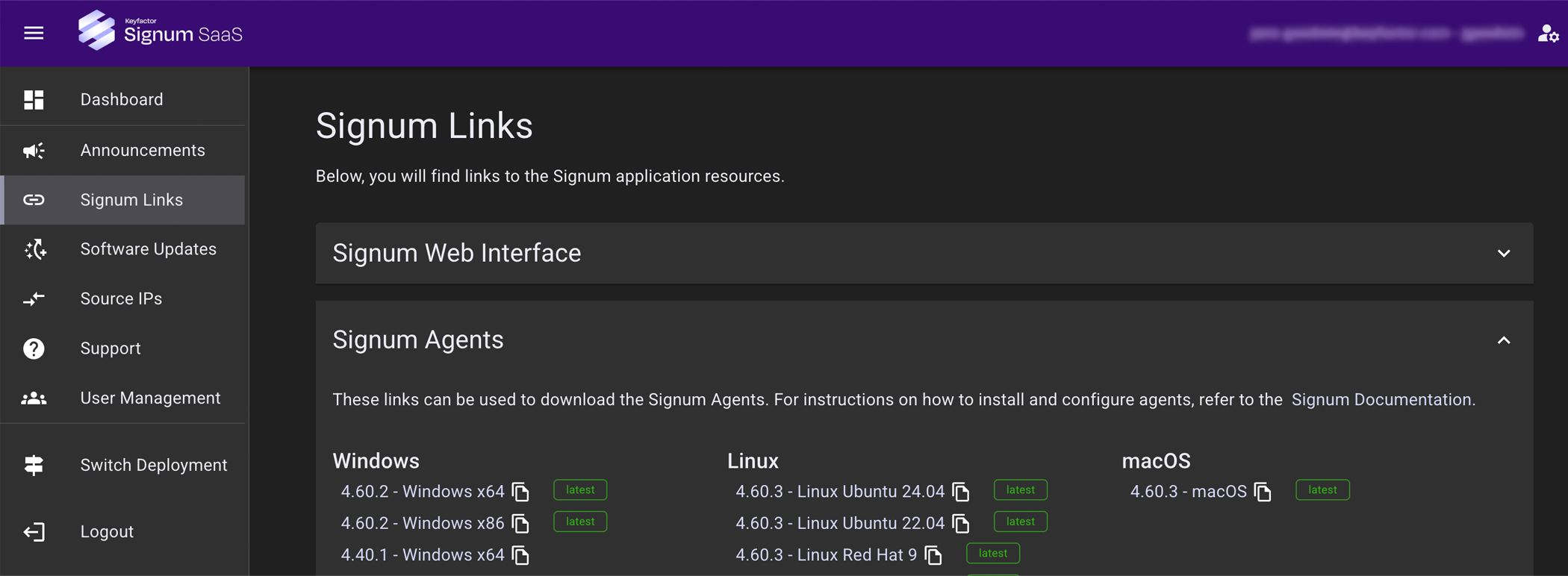Image resolution: width=1568 pixels, height=576 pixels.
Task: Click Switch Deployment in the sidebar
Action: pos(153,466)
